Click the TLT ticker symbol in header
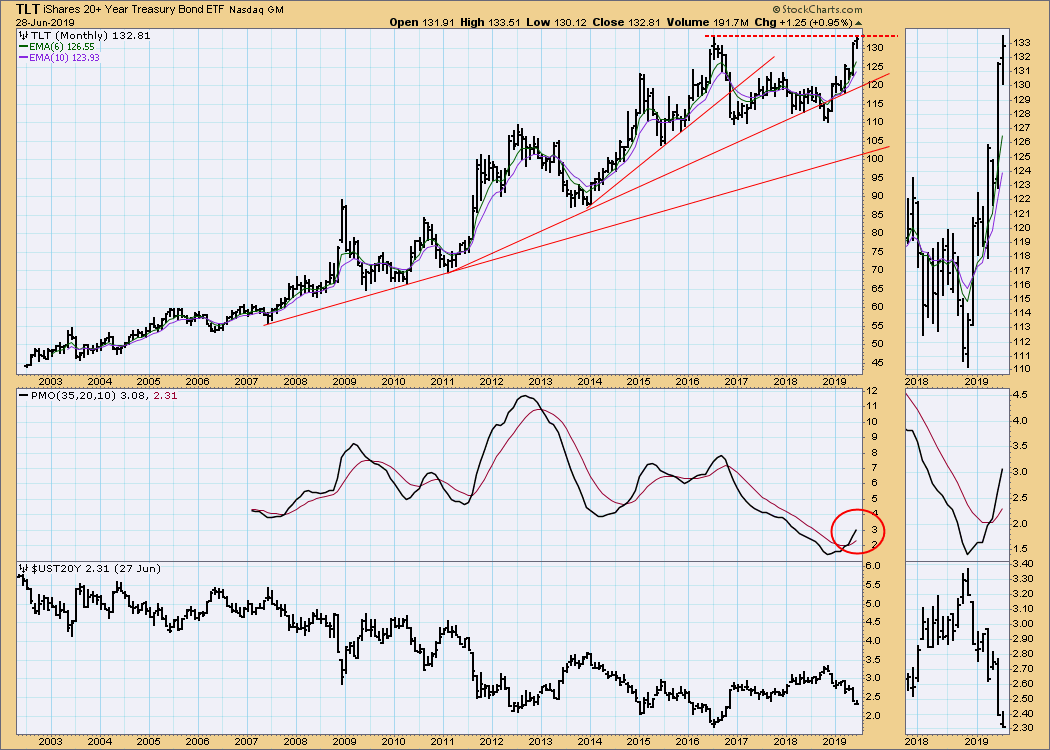Screen dimensions: 1050x750 coord(26,9)
